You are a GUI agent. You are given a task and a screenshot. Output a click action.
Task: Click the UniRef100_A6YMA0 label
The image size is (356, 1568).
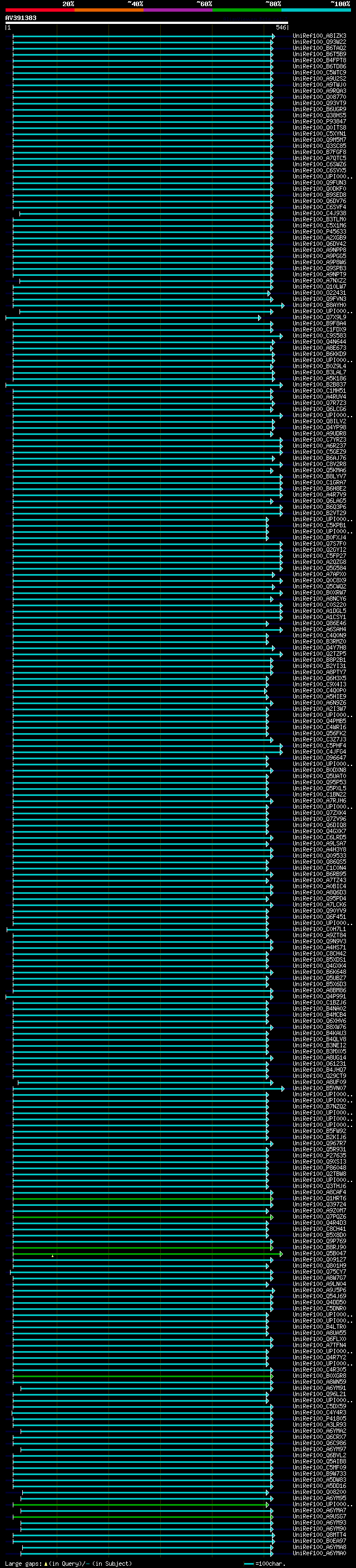click(319, 1554)
